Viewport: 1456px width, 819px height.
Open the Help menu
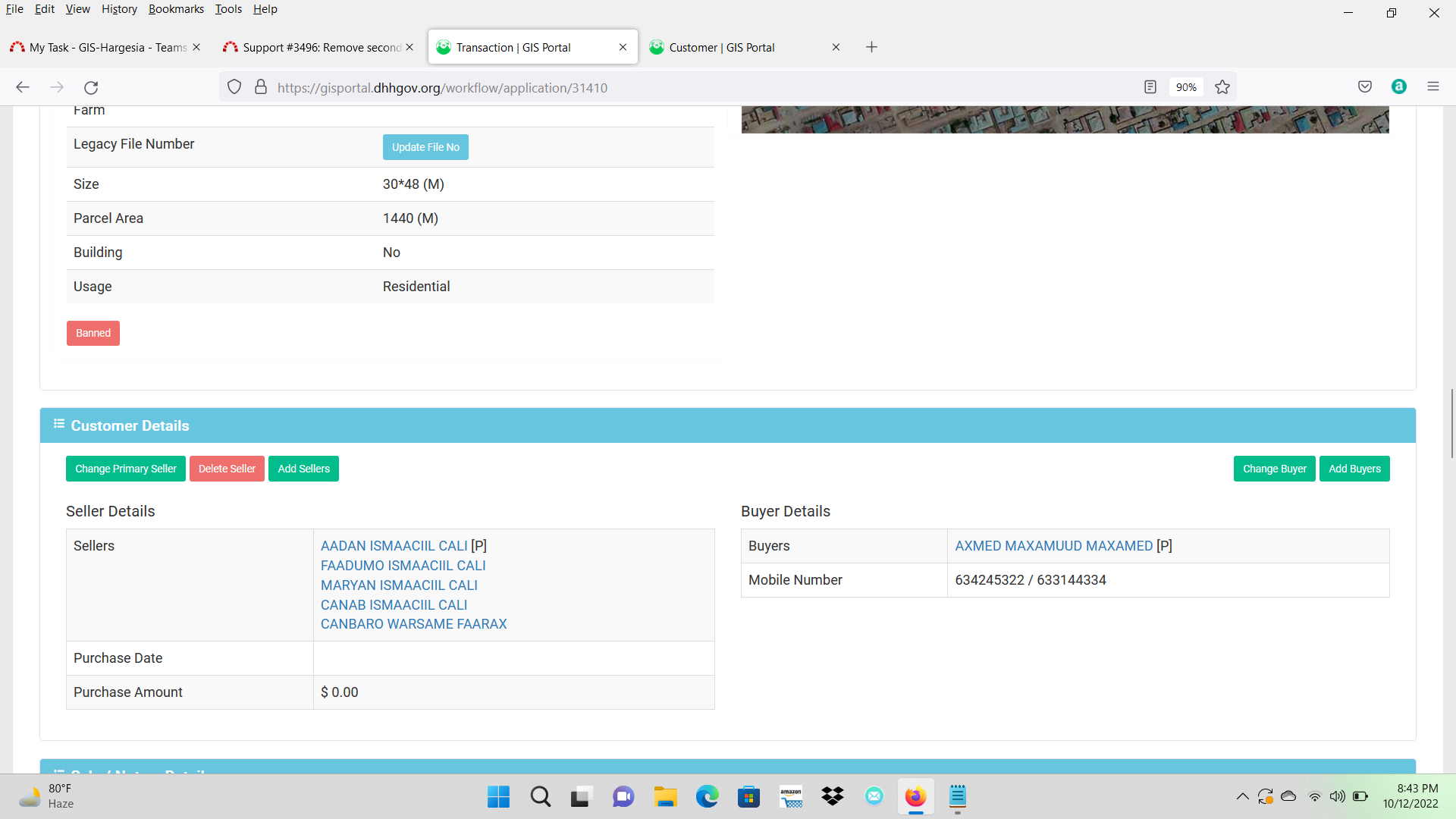[265, 9]
